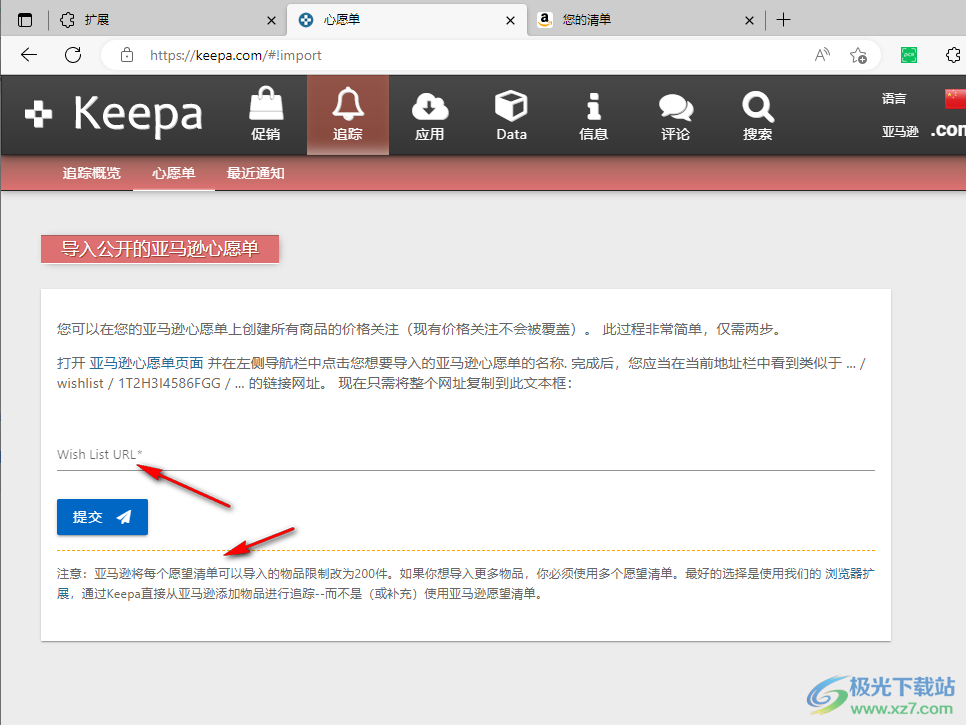Add this page to favorites
The width and height of the screenshot is (966, 725).
858,55
